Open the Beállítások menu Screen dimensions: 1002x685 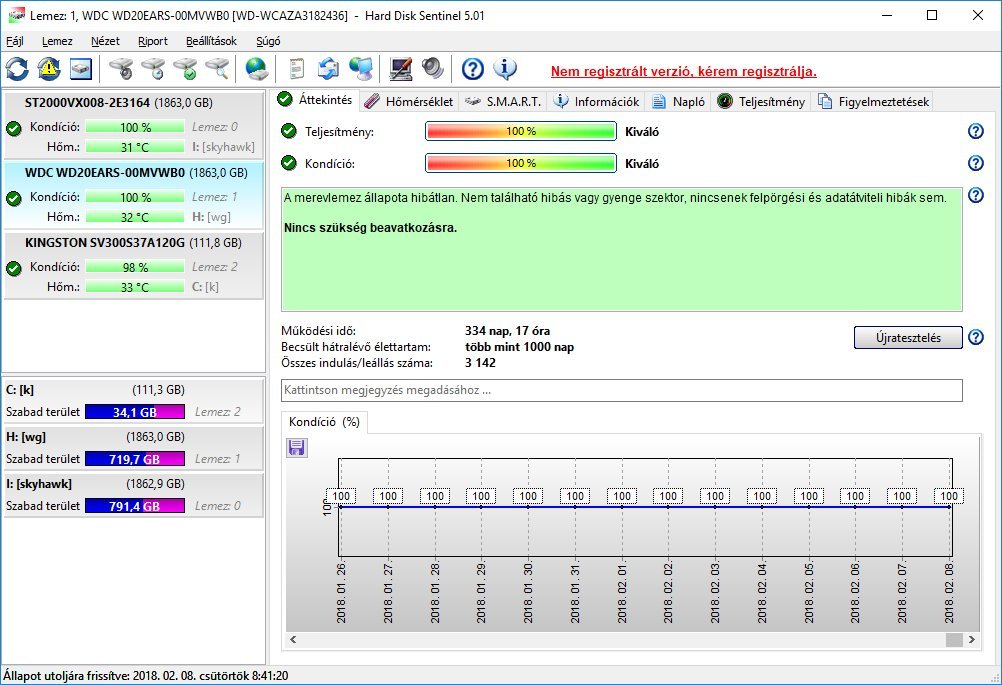point(211,41)
